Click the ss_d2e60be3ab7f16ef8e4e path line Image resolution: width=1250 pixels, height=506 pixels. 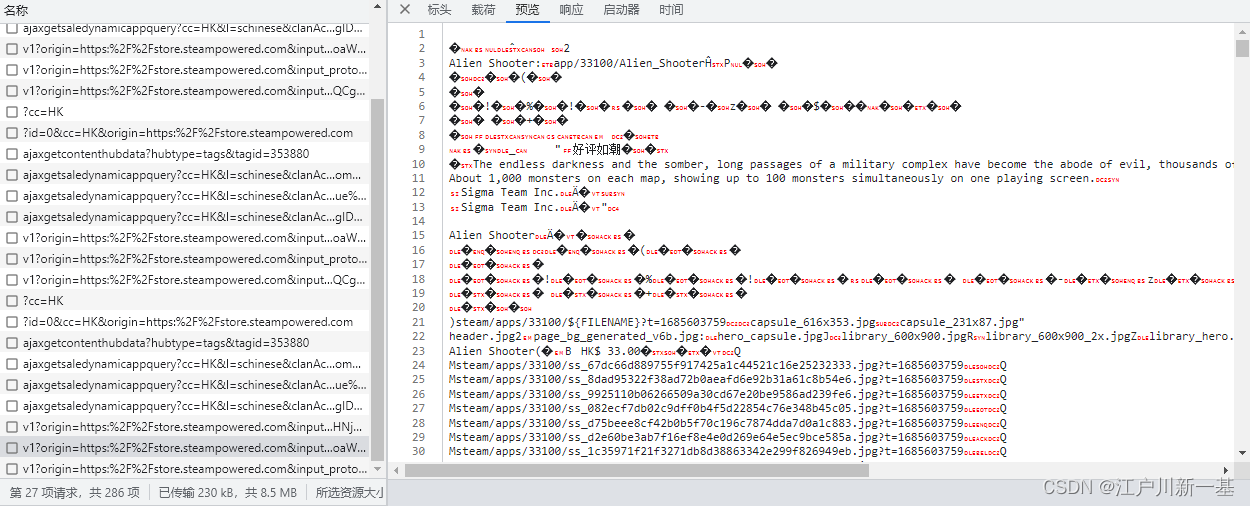728,437
